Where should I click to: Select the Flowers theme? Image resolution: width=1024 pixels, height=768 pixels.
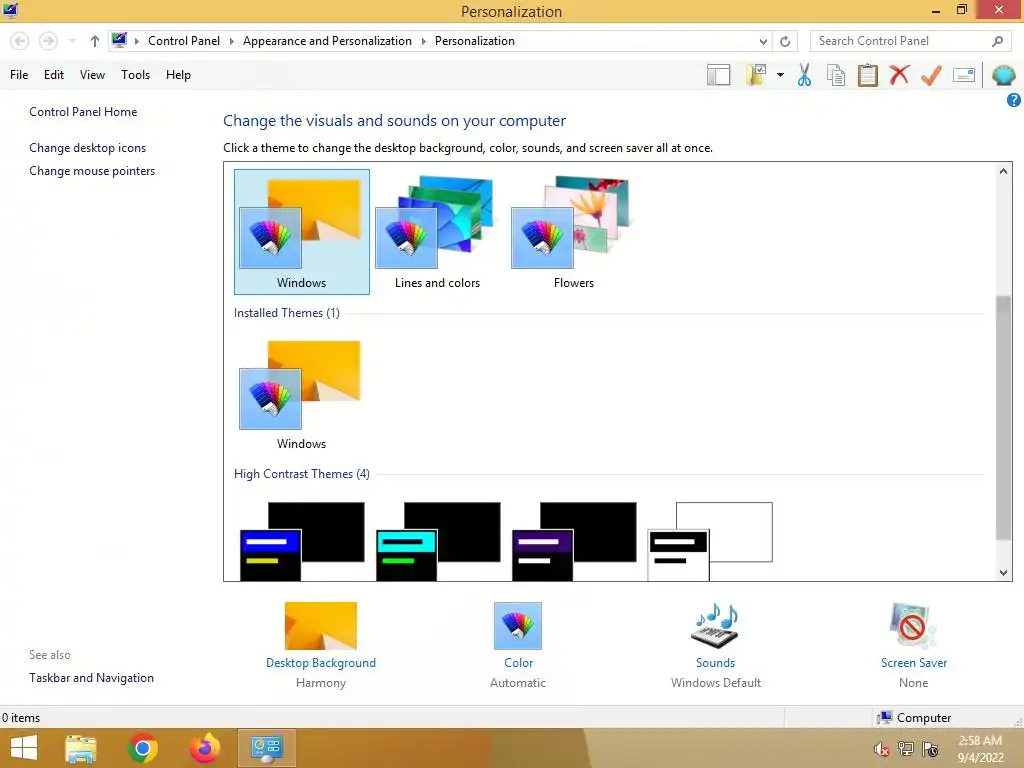(x=573, y=232)
